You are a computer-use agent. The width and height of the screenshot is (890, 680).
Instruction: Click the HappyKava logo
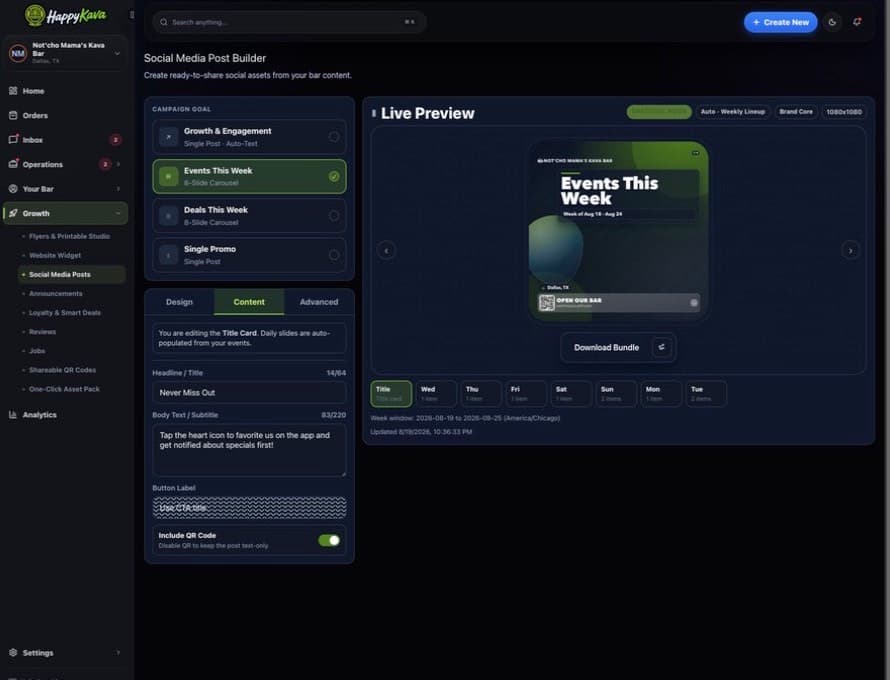[x=65, y=15]
